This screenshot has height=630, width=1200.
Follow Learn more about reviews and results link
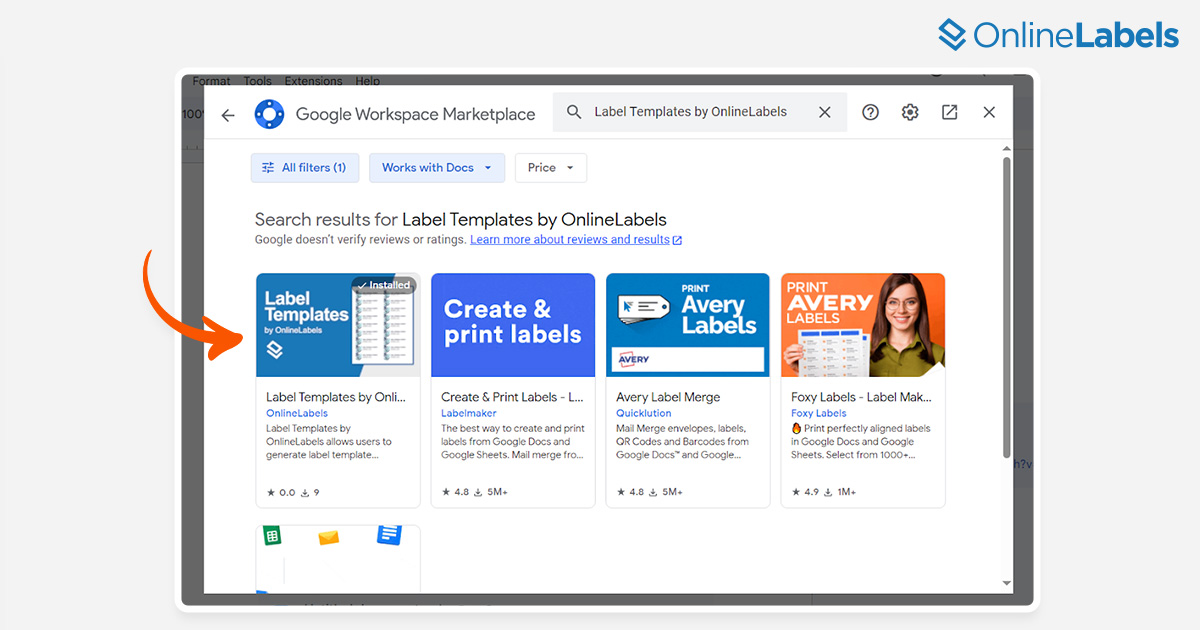click(576, 240)
